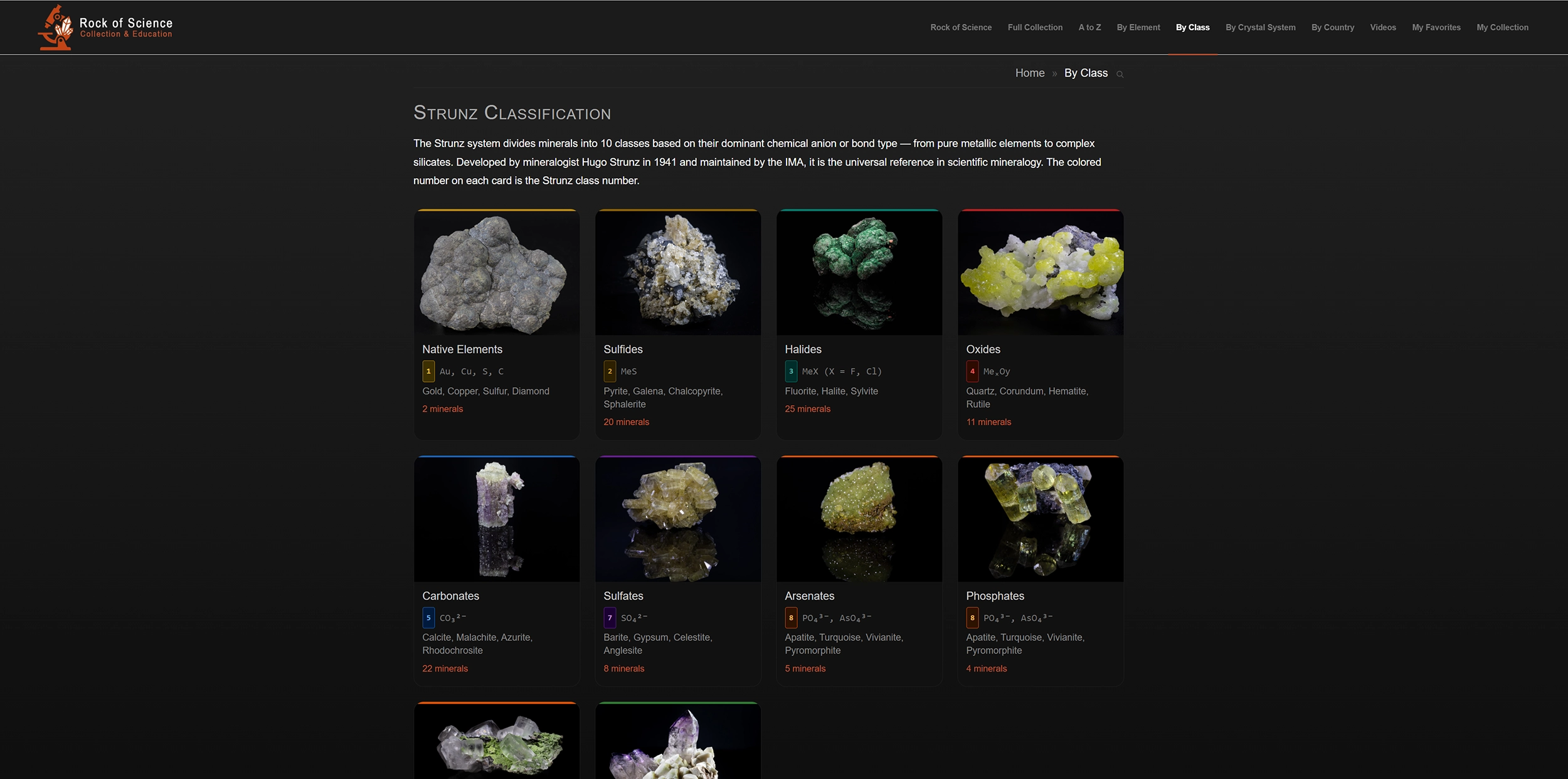Click the '8 minerals' count text

[623, 669]
